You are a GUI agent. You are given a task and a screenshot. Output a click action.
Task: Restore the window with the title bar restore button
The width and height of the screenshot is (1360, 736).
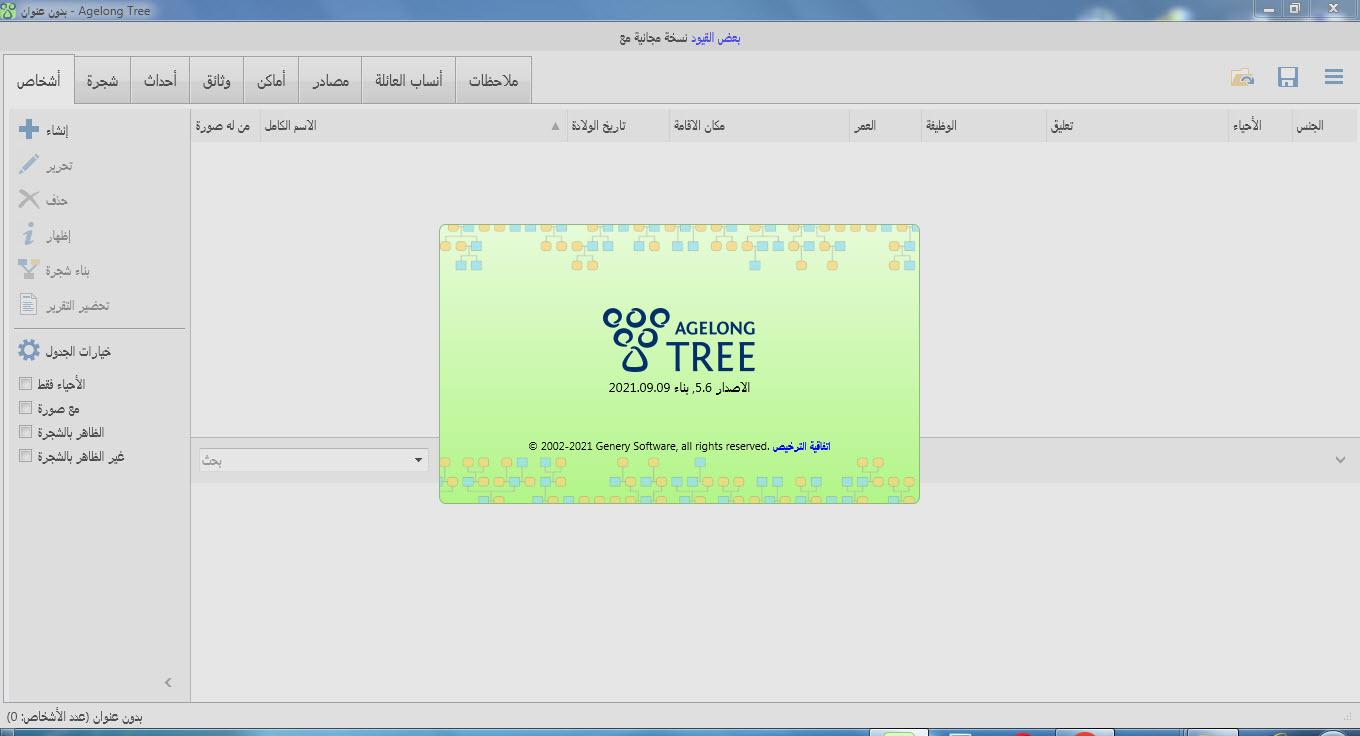coord(1294,8)
